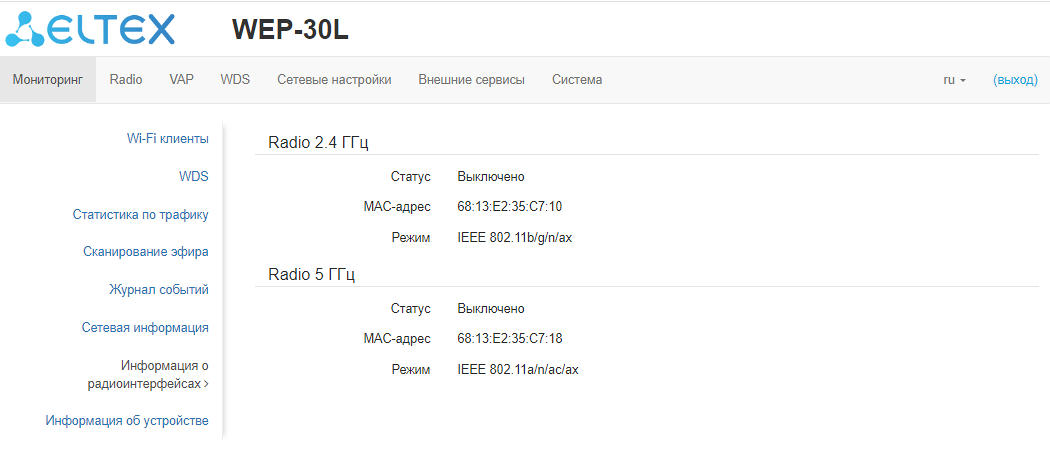
Task: Open Сетевые настройки tab
Action: tap(334, 80)
